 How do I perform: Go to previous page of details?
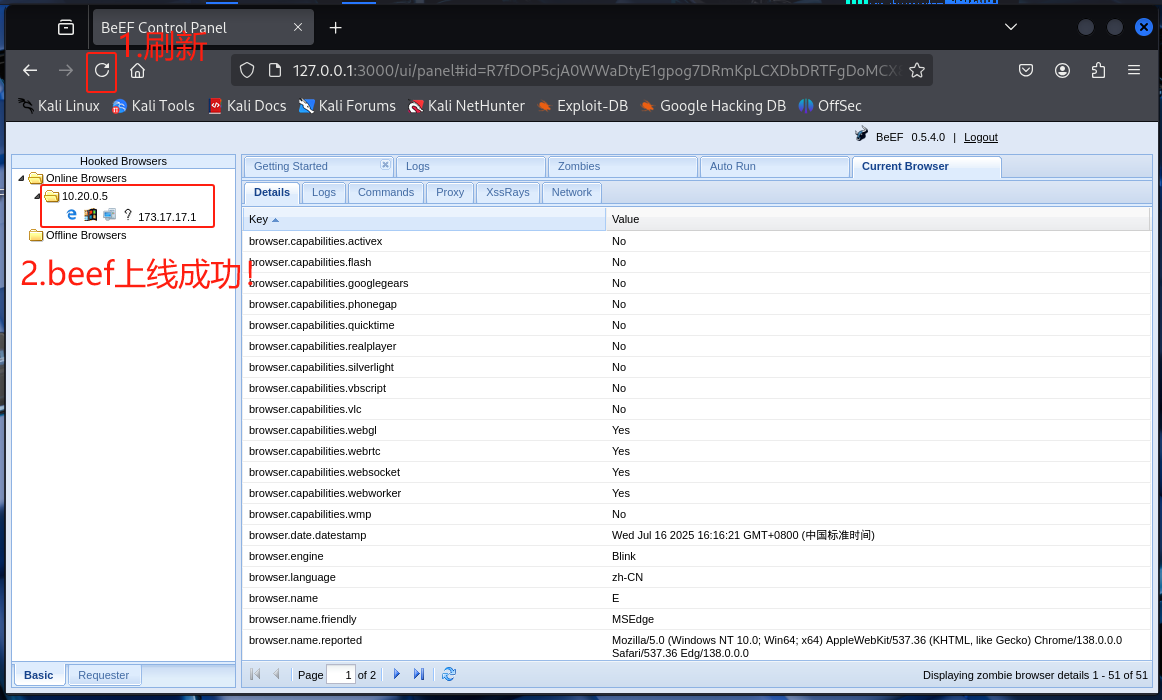point(276,674)
